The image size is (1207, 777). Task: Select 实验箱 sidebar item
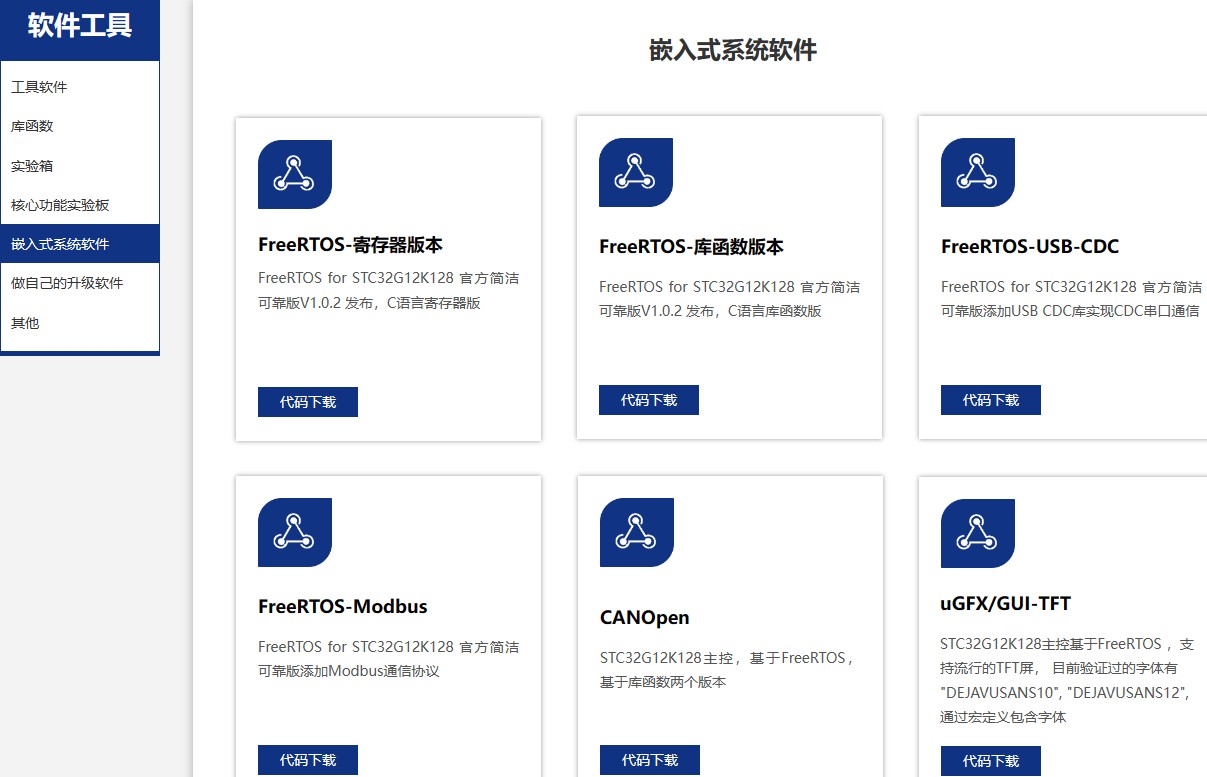80,166
